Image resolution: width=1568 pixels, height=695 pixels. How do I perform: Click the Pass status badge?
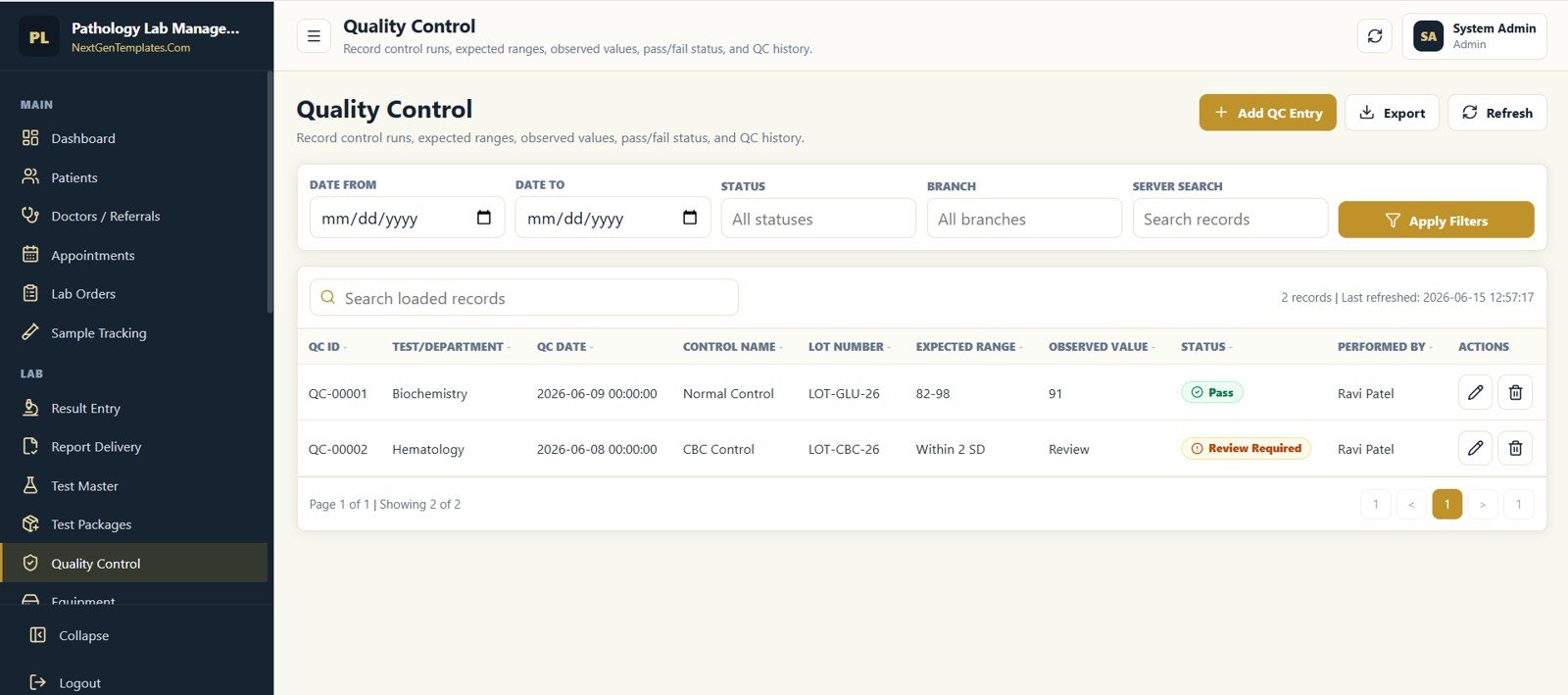pos(1212,392)
